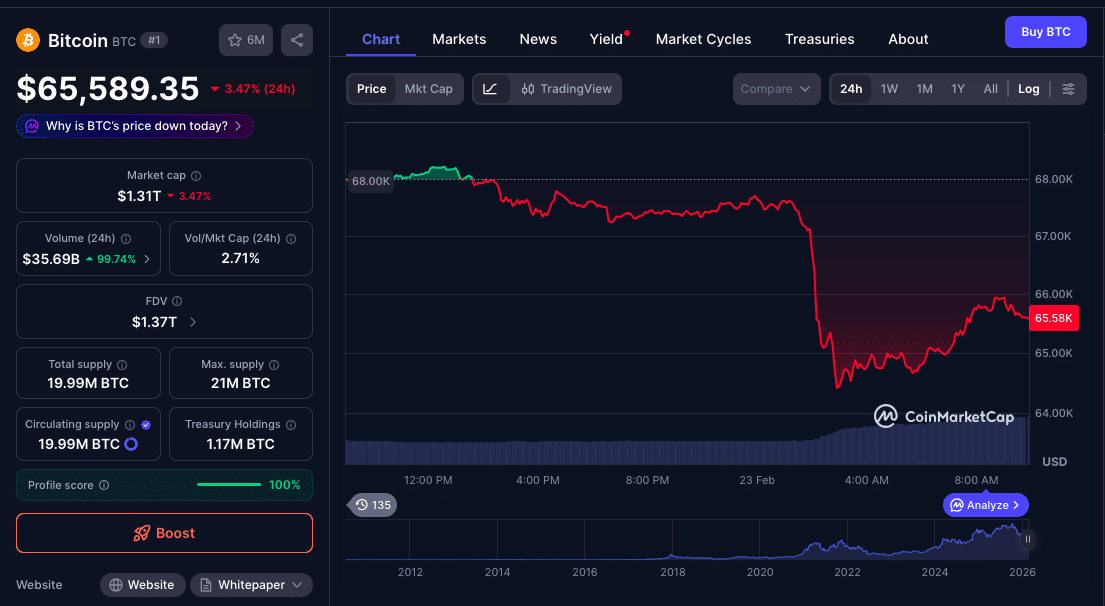Image resolution: width=1105 pixels, height=606 pixels.
Task: Click the #1 rank badge
Action: pyautogui.click(x=154, y=40)
